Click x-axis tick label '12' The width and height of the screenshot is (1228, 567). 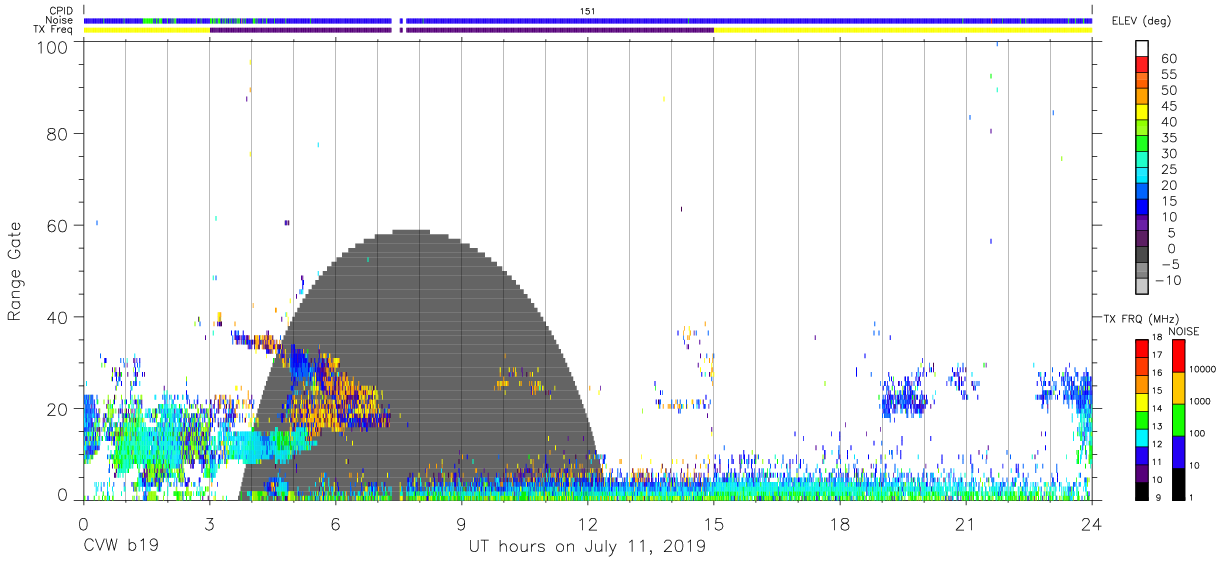click(587, 523)
